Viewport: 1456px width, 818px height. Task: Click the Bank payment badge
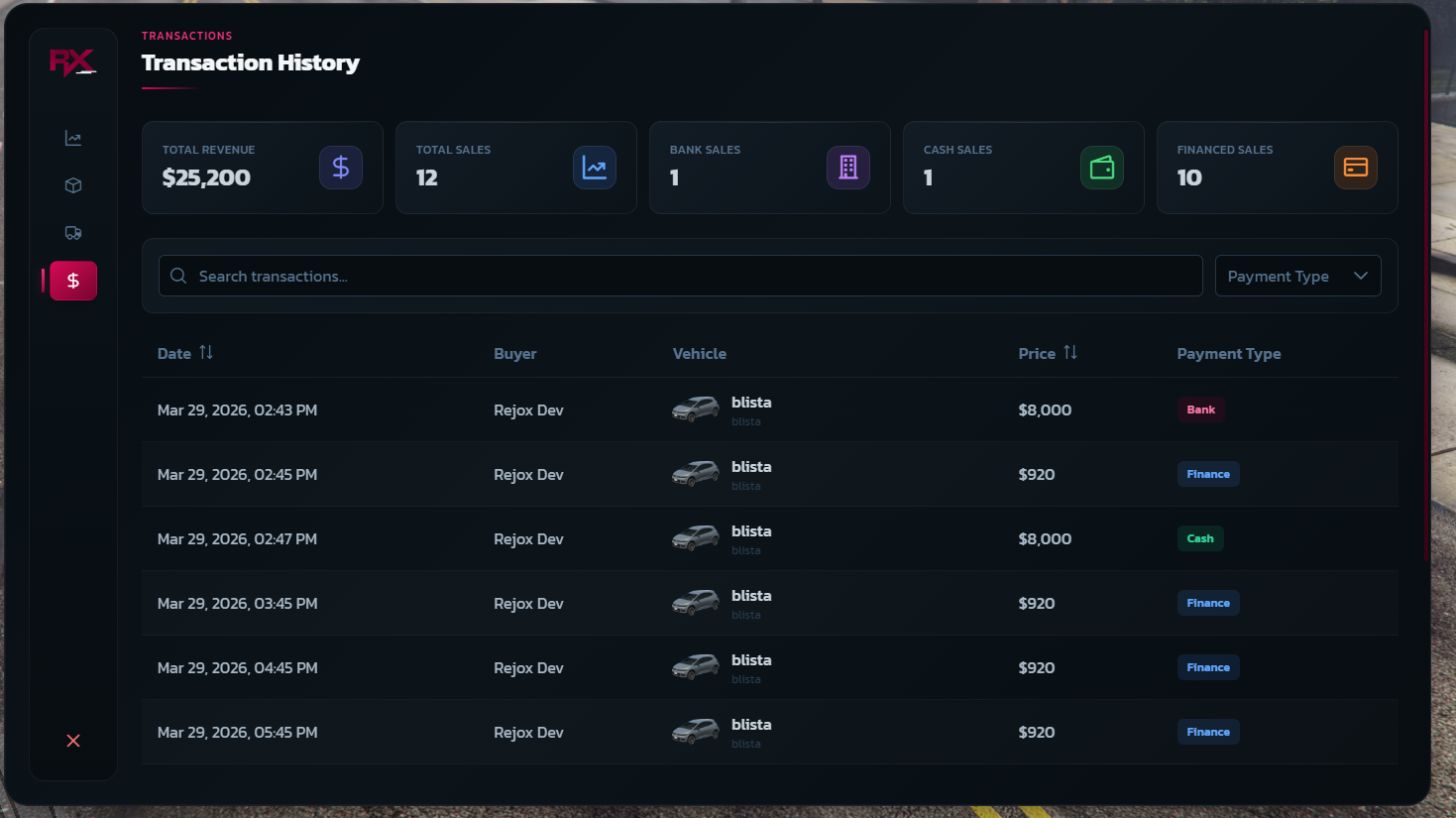point(1200,409)
